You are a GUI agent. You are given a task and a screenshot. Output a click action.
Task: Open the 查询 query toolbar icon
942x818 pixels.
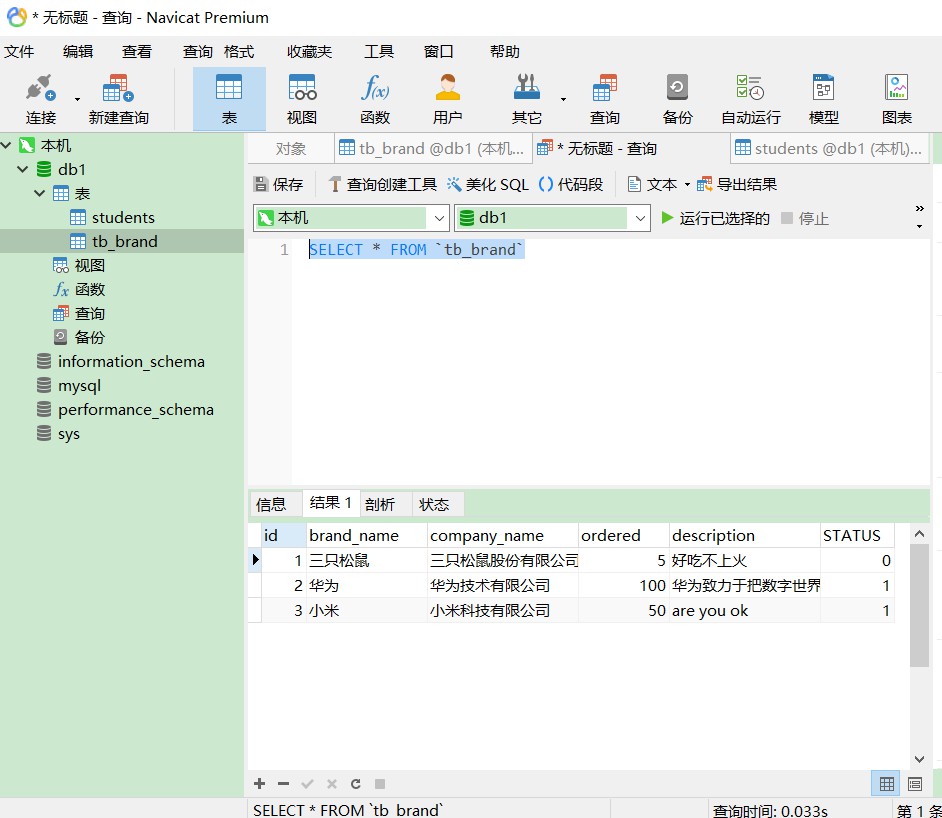tap(604, 99)
